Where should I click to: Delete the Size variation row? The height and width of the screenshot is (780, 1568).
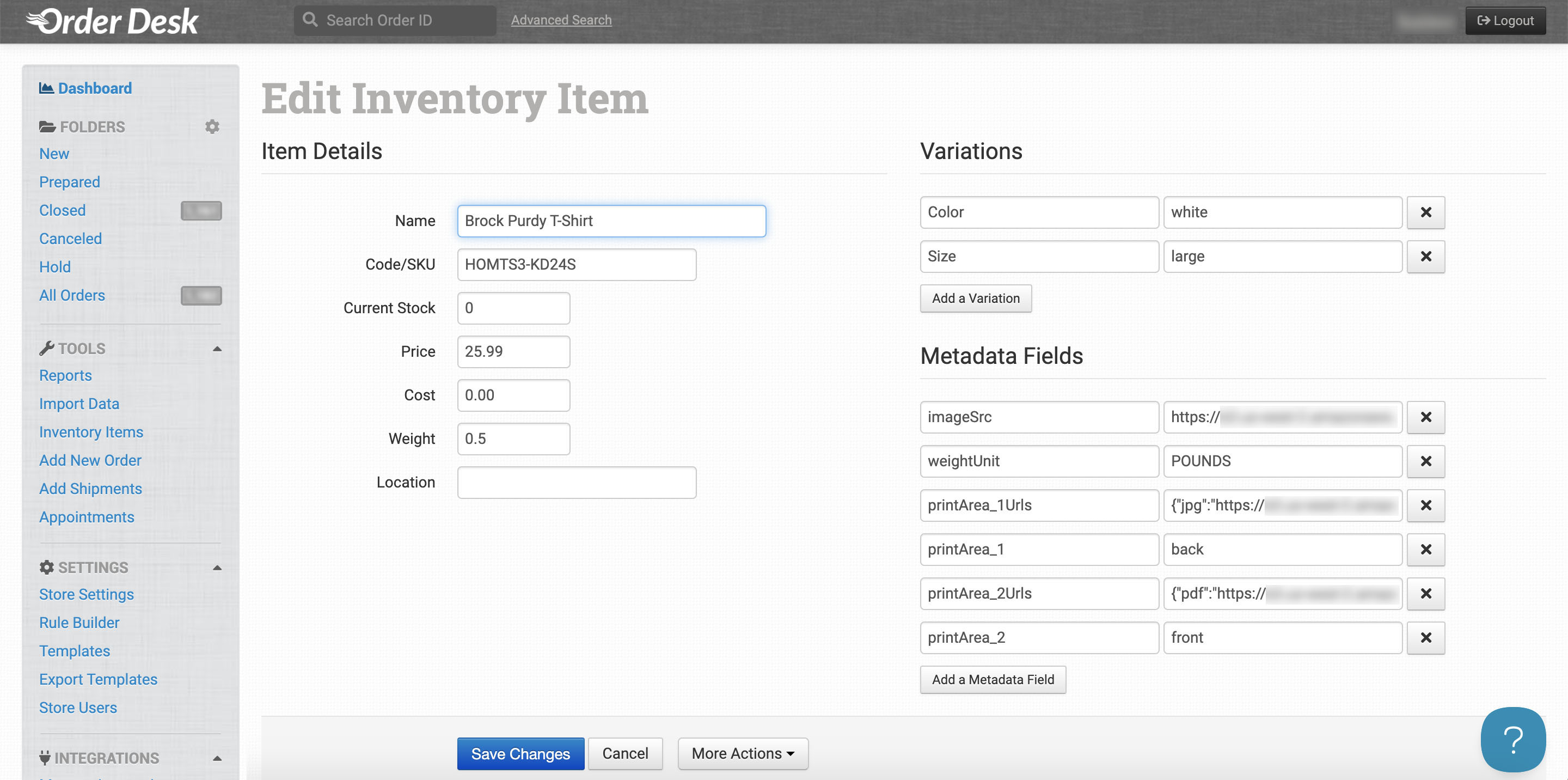pos(1425,257)
